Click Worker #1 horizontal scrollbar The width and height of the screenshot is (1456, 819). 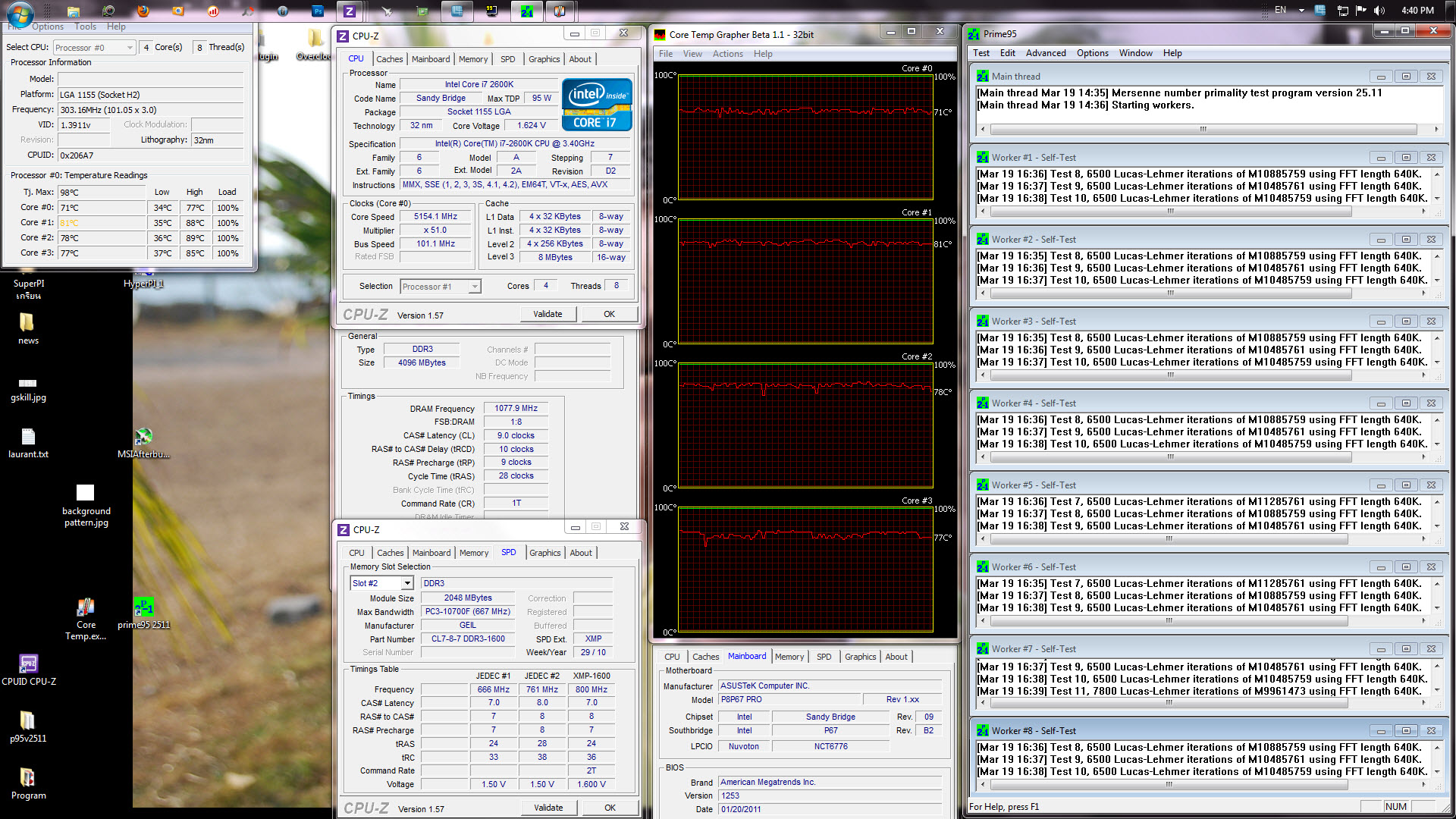pos(1170,212)
